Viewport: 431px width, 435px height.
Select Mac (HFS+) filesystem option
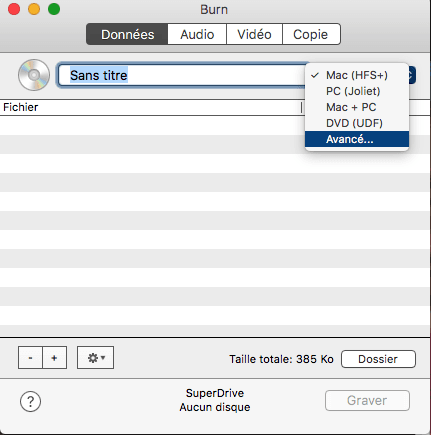[x=357, y=75]
